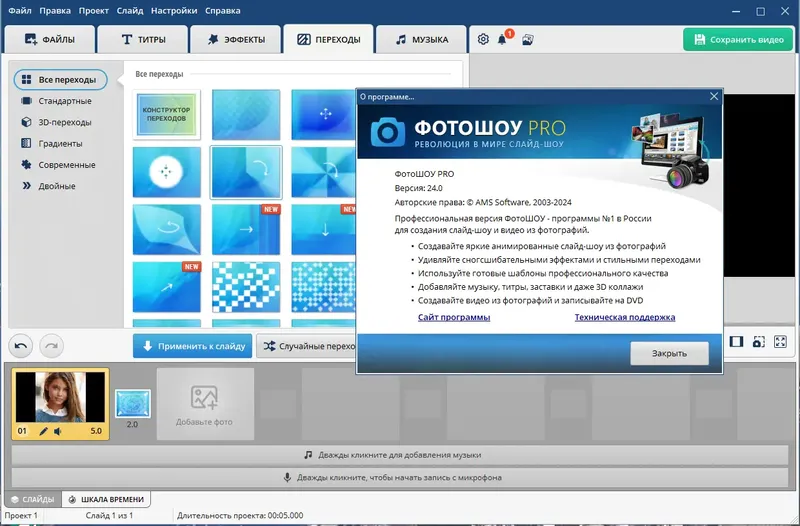Click Проект 1 in status bar
This screenshot has width=800, height=526.
tap(21, 515)
